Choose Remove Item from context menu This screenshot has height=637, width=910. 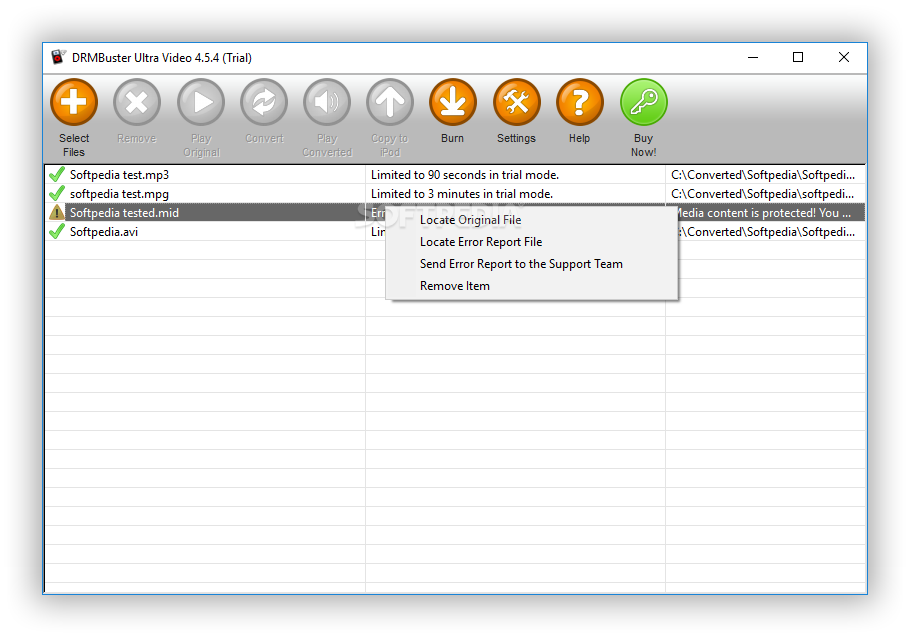[x=455, y=286]
